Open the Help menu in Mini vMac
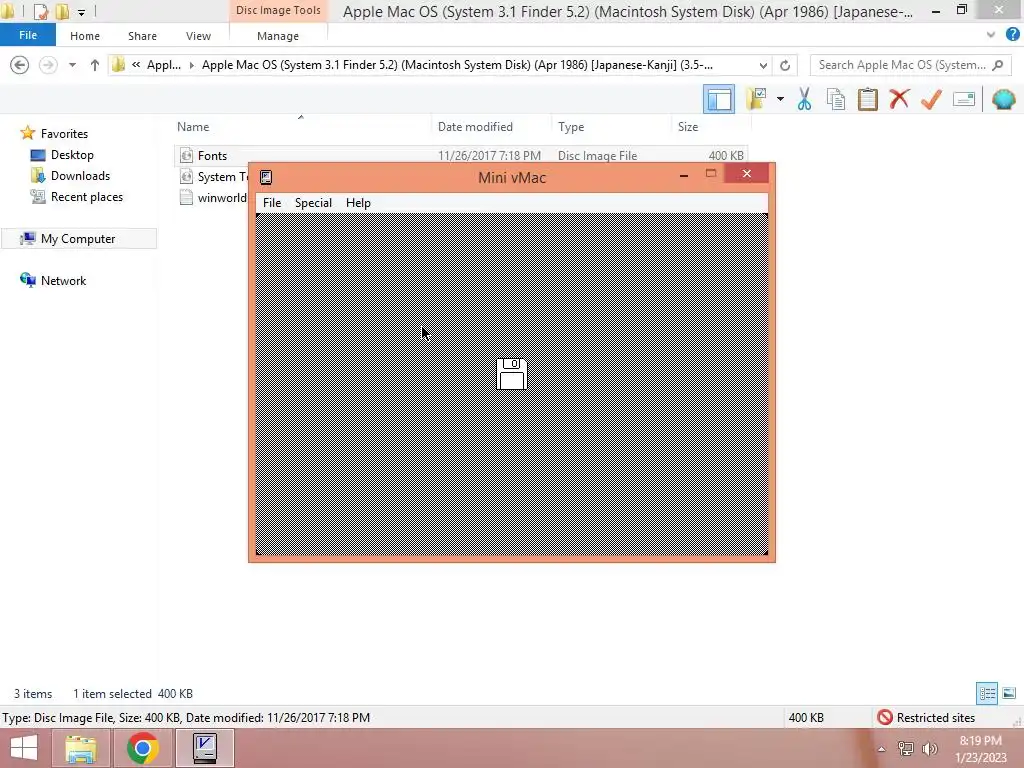This screenshot has width=1024, height=768. [x=358, y=202]
